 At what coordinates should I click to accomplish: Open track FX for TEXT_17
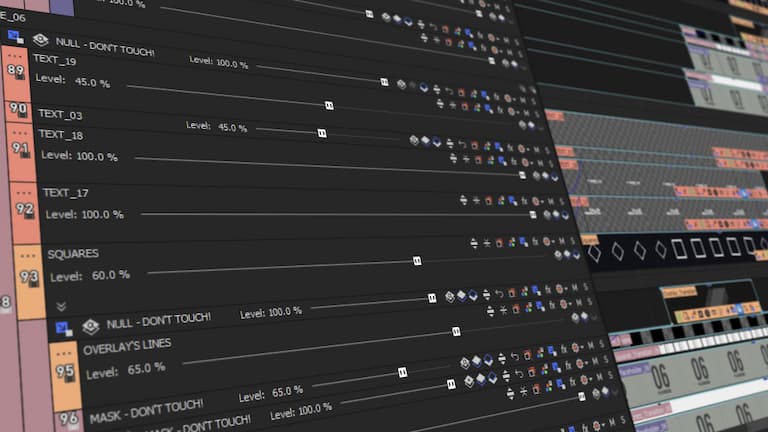[x=524, y=201]
